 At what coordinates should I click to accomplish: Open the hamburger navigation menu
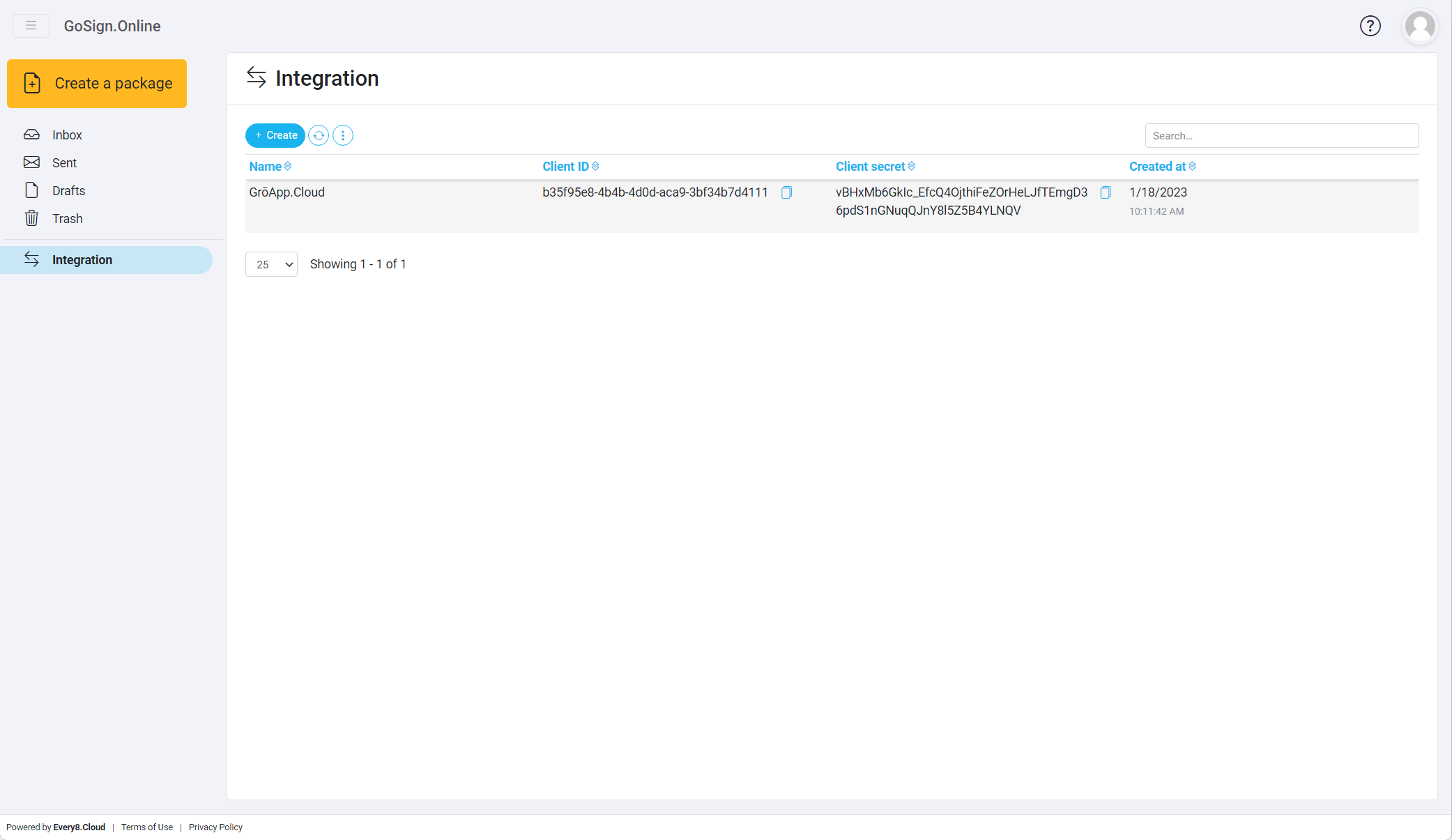(x=31, y=25)
